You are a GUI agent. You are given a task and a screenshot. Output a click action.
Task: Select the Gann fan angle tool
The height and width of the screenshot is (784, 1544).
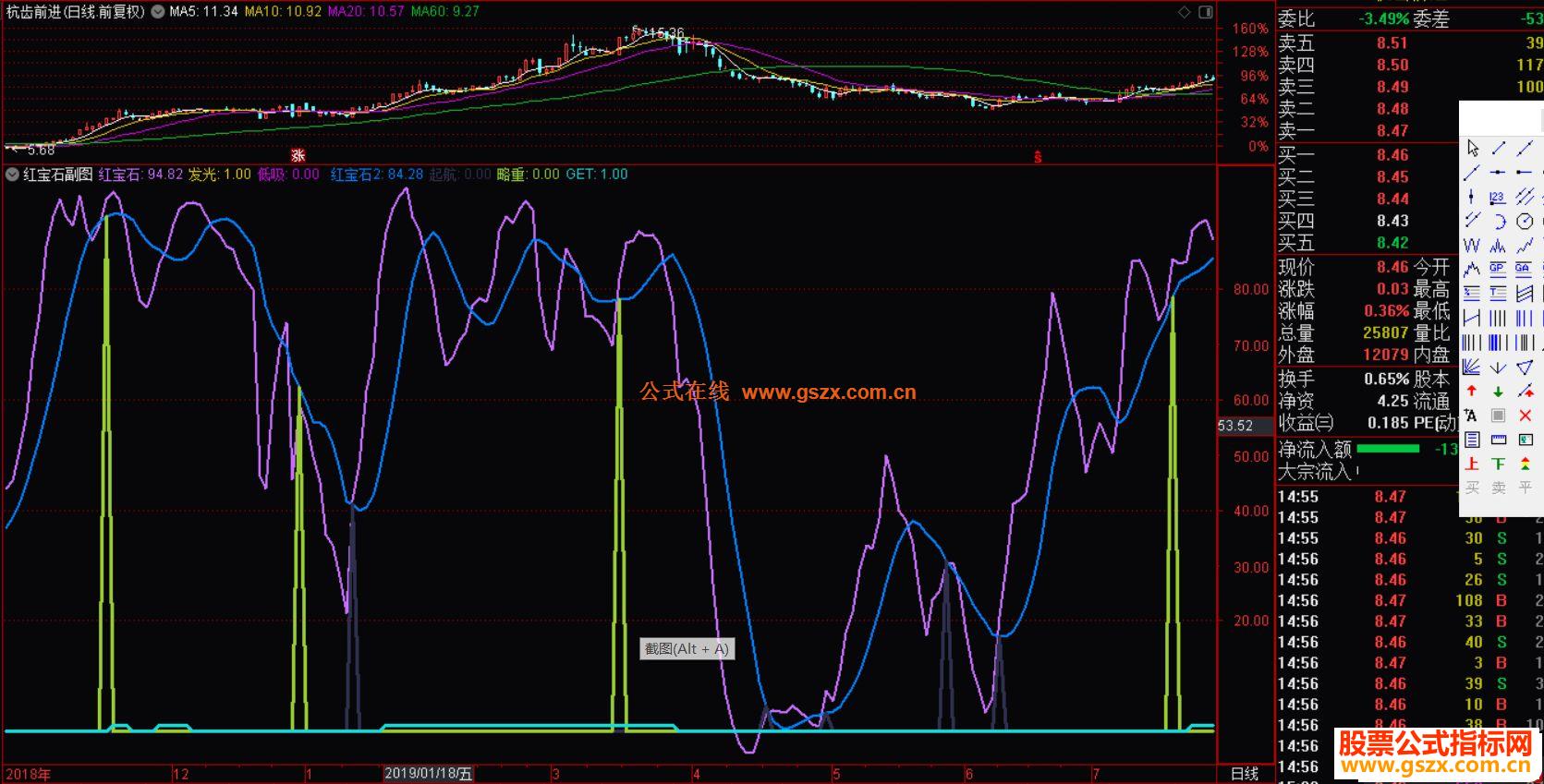(x=1472, y=367)
